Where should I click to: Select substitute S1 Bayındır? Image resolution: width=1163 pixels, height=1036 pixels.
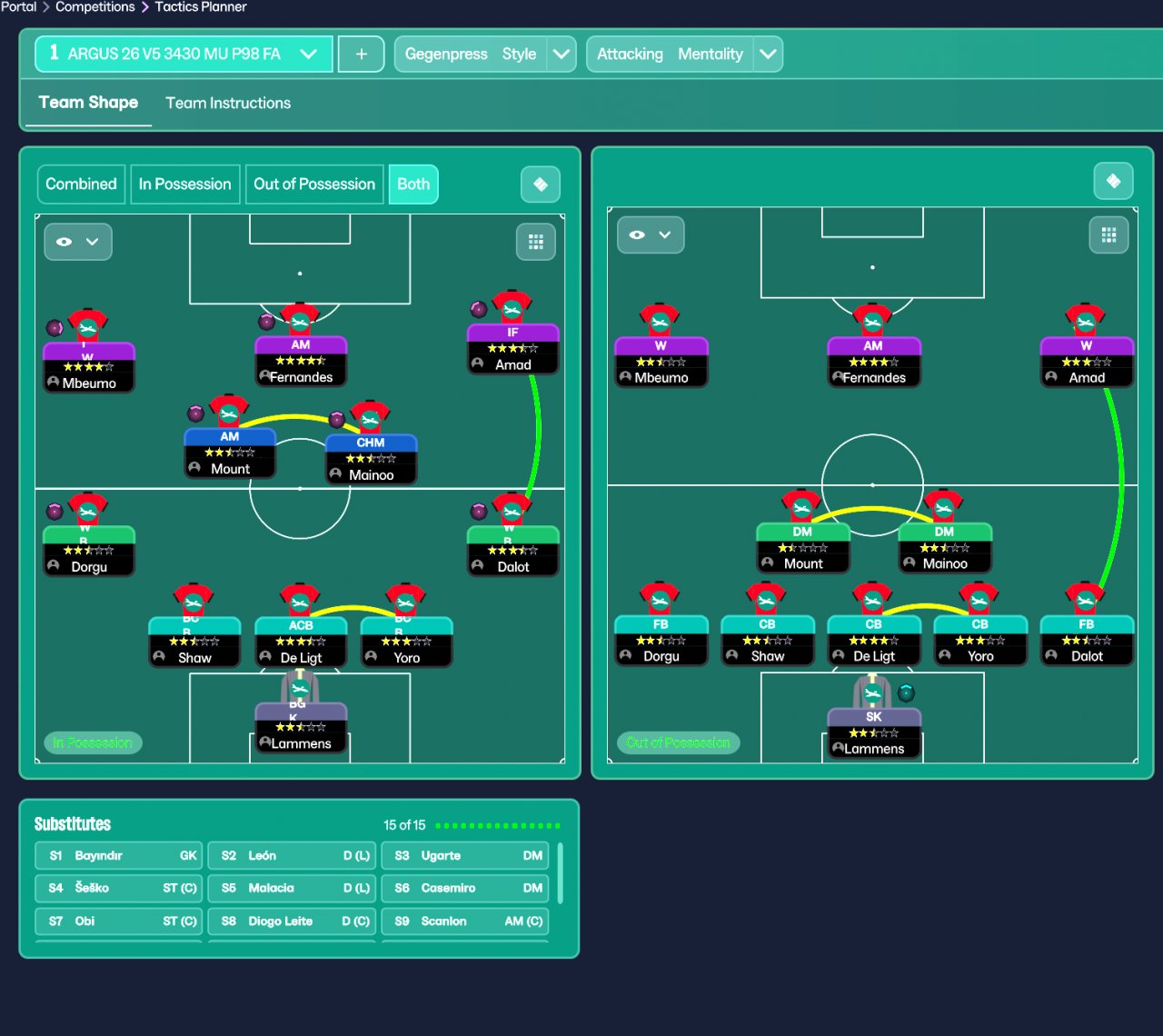(118, 855)
